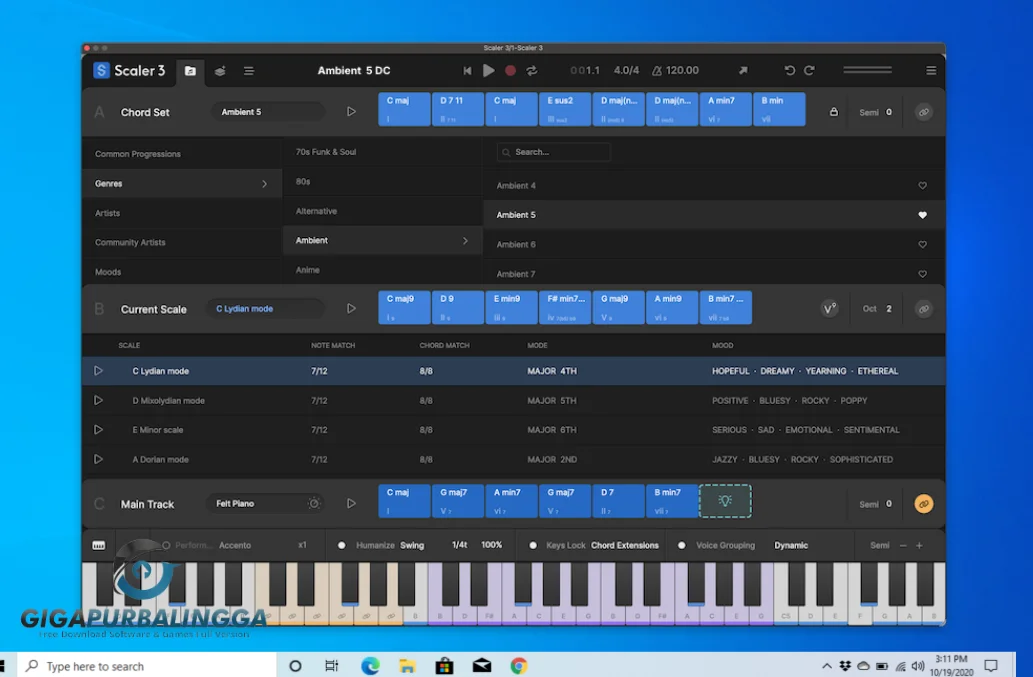1033x677 pixels.
Task: Preview the D Mixolydian mode scale
Action: [x=98, y=400]
